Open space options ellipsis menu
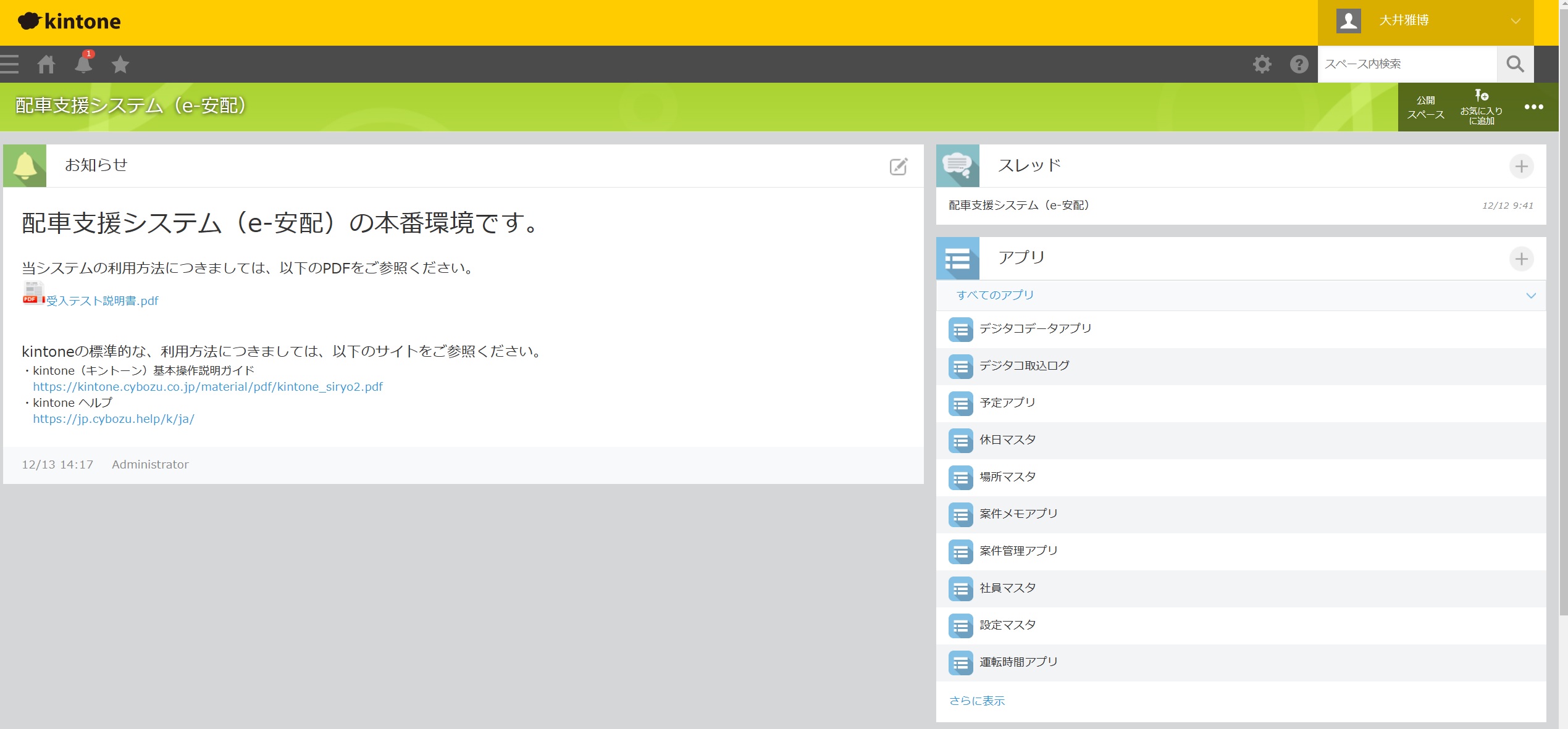The height and width of the screenshot is (729, 1568). (1533, 107)
